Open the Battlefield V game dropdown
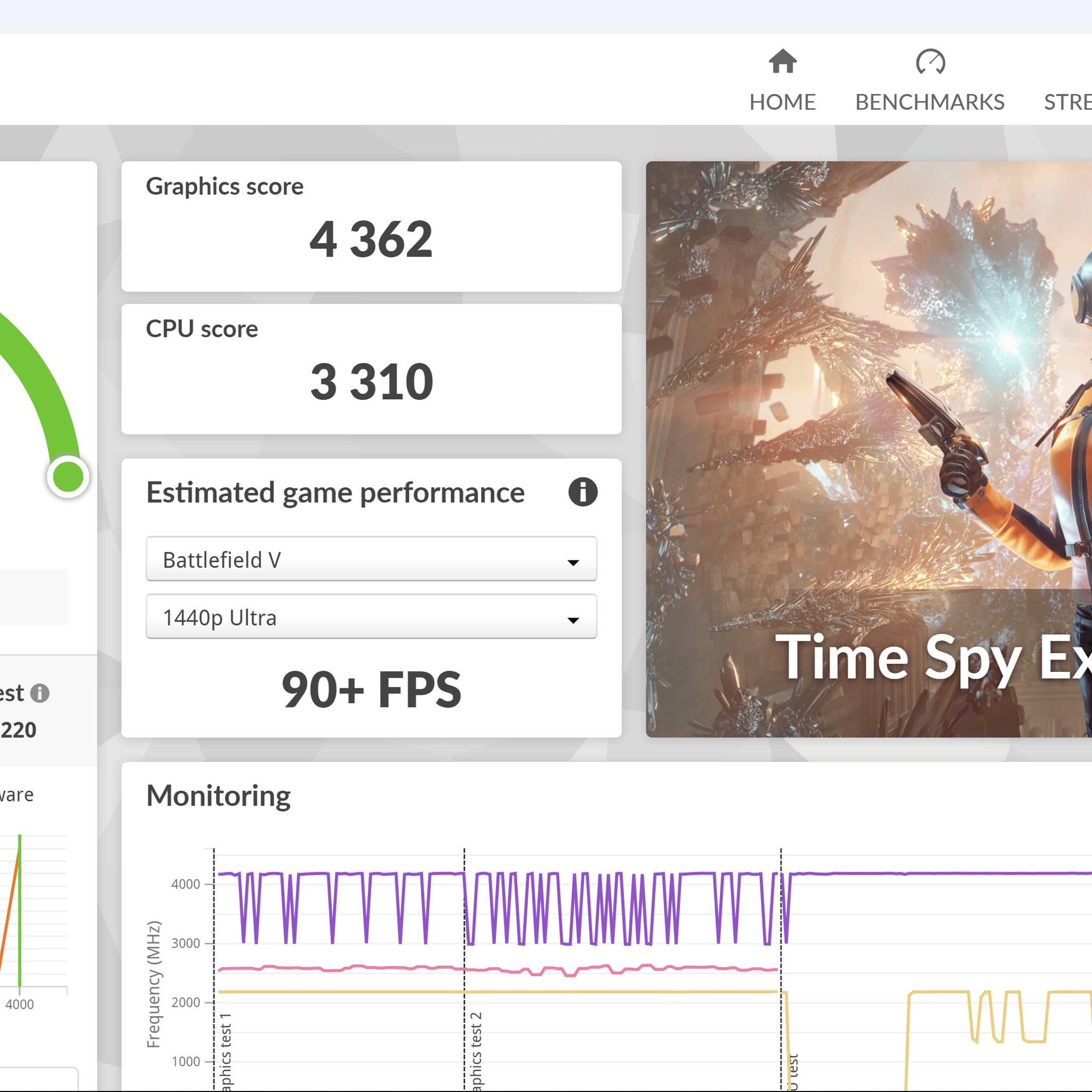 pyautogui.click(x=371, y=559)
